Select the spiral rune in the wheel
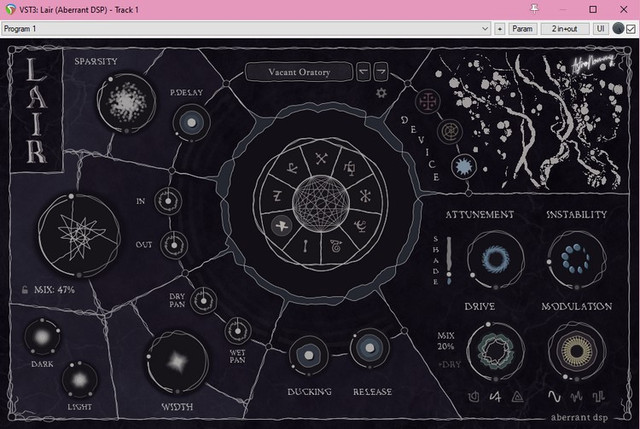The image size is (640, 429). 336,246
